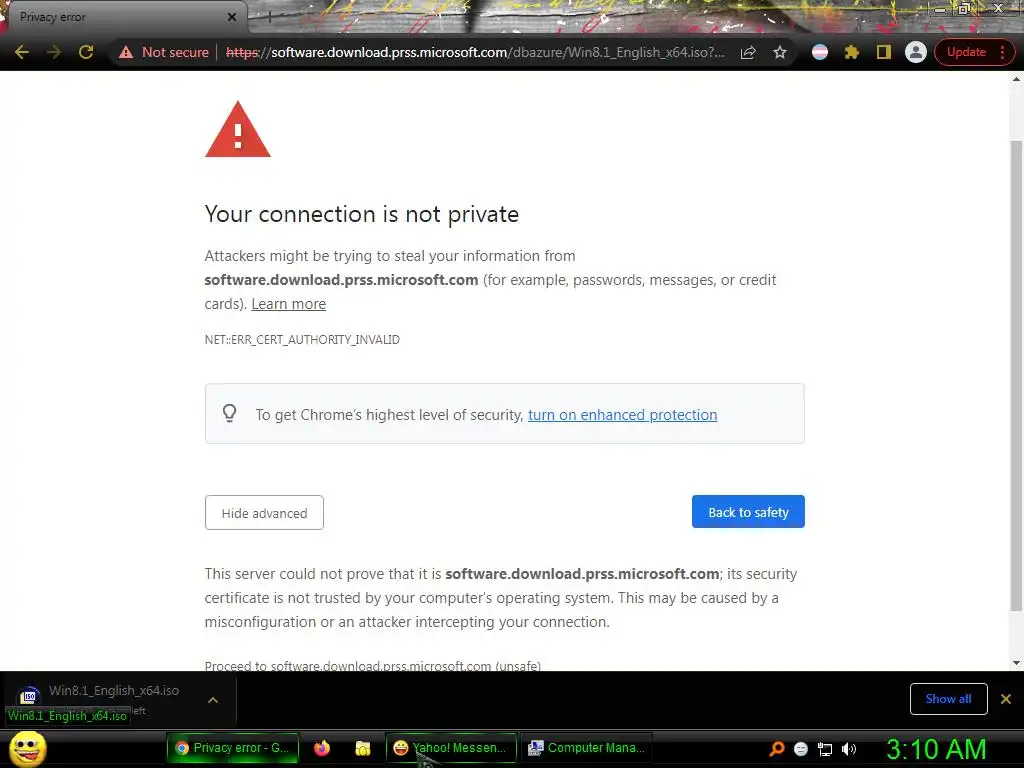The height and width of the screenshot is (768, 1024).
Task: Click the scrollbar down arrow
Action: coord(1016,663)
